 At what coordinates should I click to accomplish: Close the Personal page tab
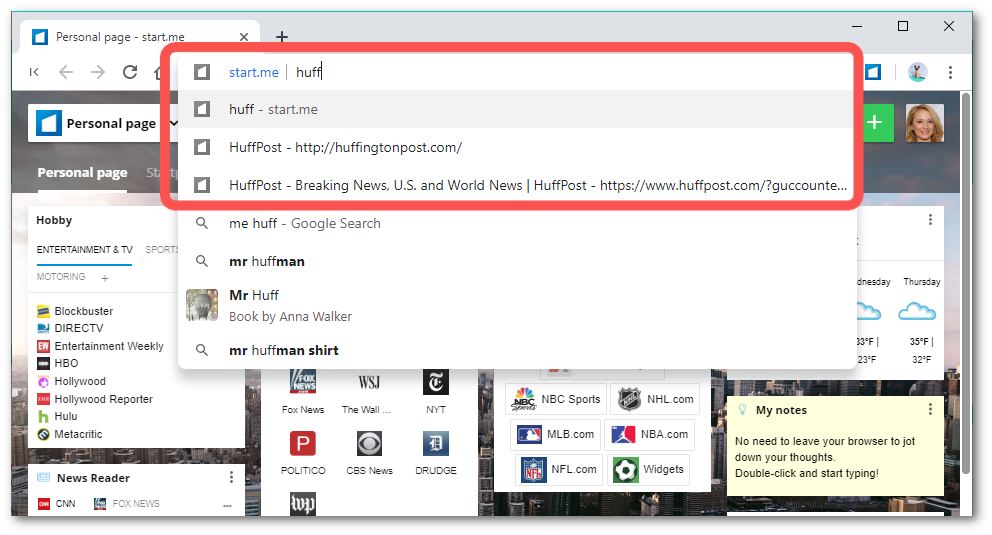click(x=244, y=37)
